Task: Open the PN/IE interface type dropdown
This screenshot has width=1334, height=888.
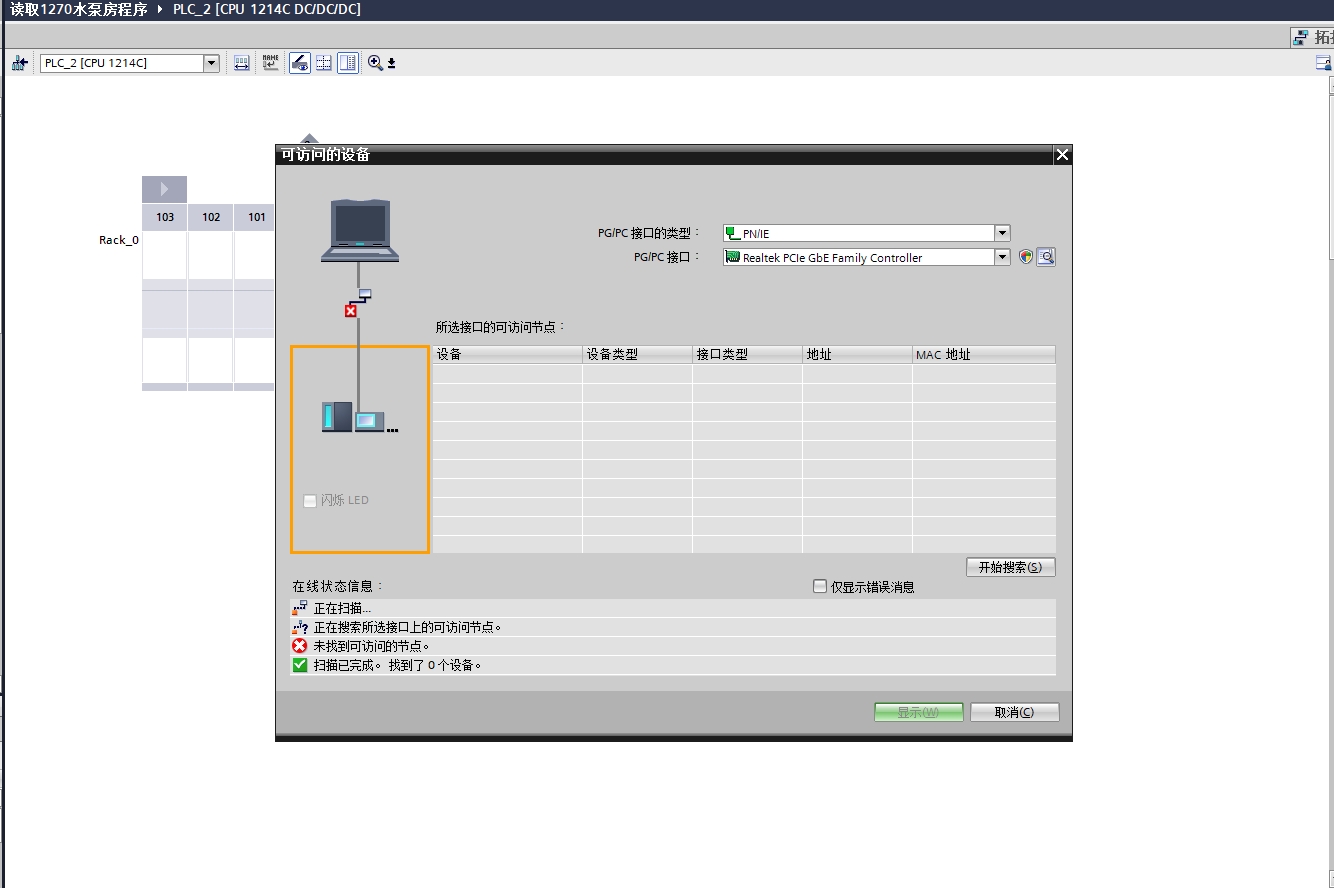Action: (x=1002, y=233)
